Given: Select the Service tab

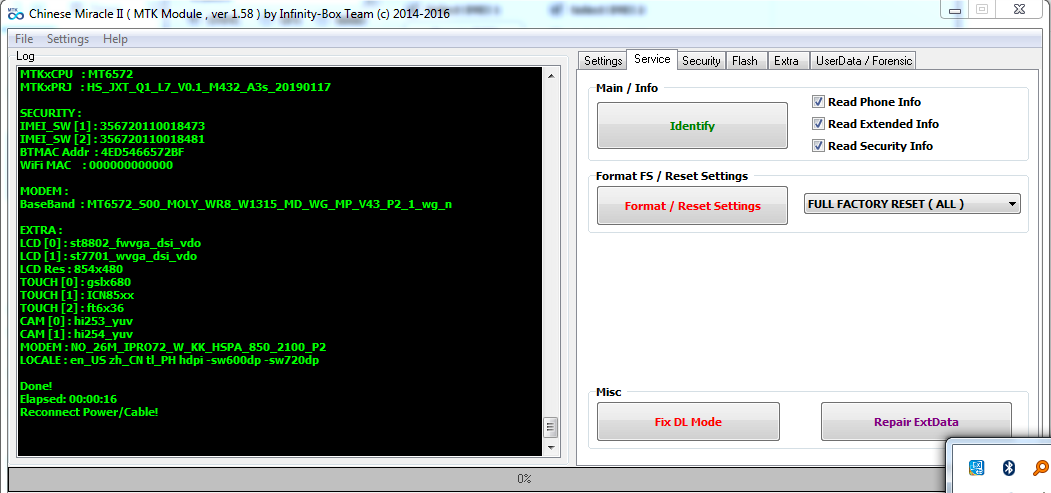Looking at the screenshot, I should 652,59.
